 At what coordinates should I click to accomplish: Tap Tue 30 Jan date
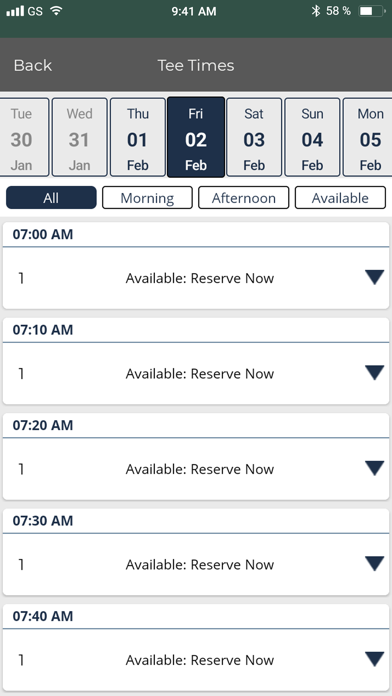click(24, 137)
